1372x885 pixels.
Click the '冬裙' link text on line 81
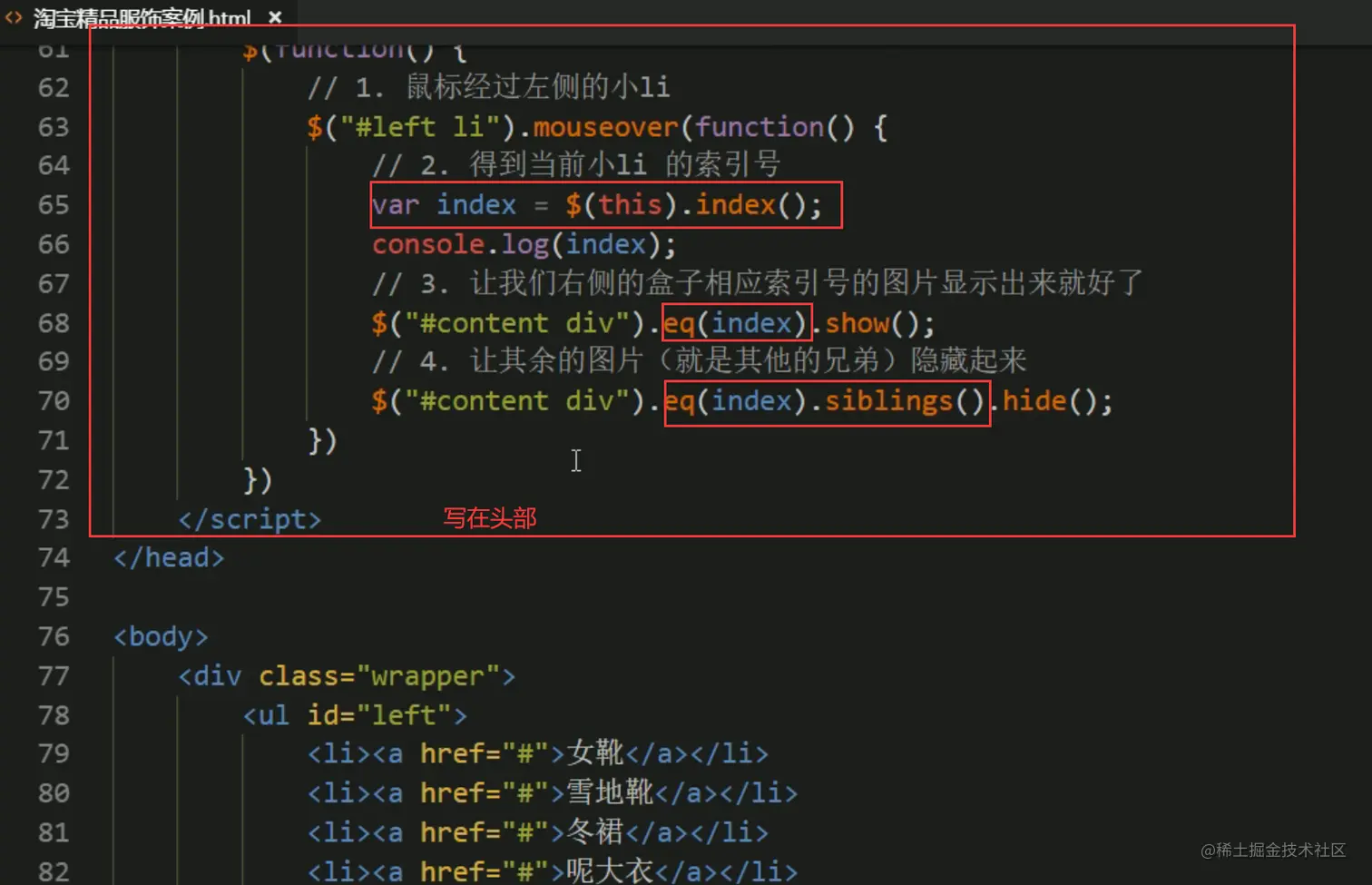click(595, 831)
